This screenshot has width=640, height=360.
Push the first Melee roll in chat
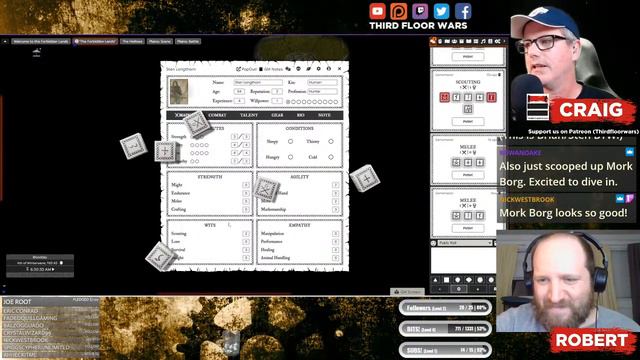(468, 175)
